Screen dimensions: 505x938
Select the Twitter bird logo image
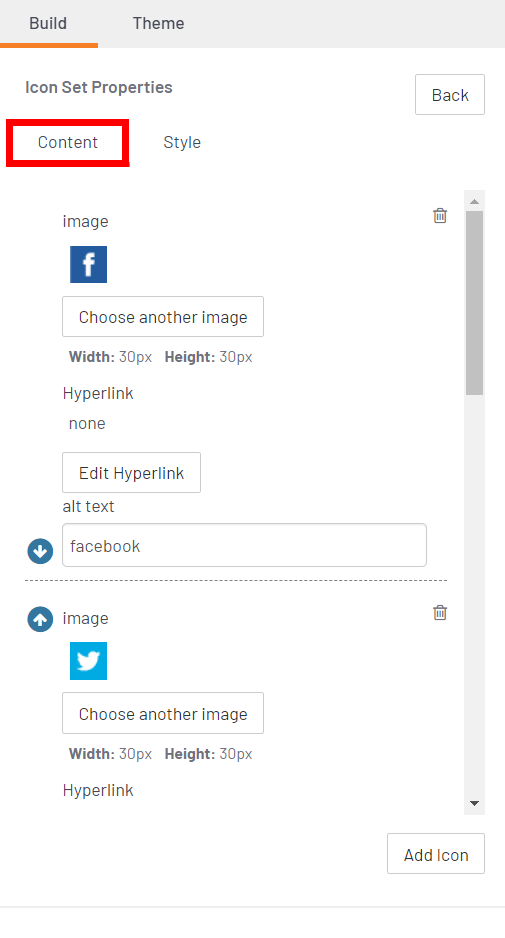coord(89,661)
